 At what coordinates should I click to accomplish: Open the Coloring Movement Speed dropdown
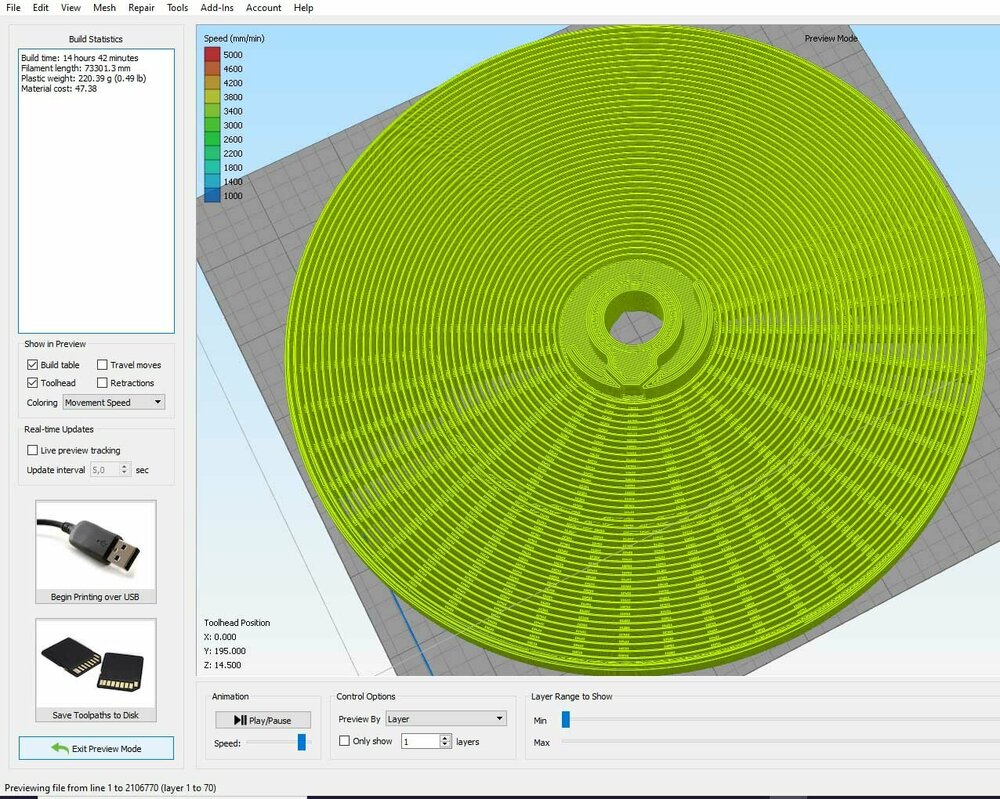(x=113, y=402)
